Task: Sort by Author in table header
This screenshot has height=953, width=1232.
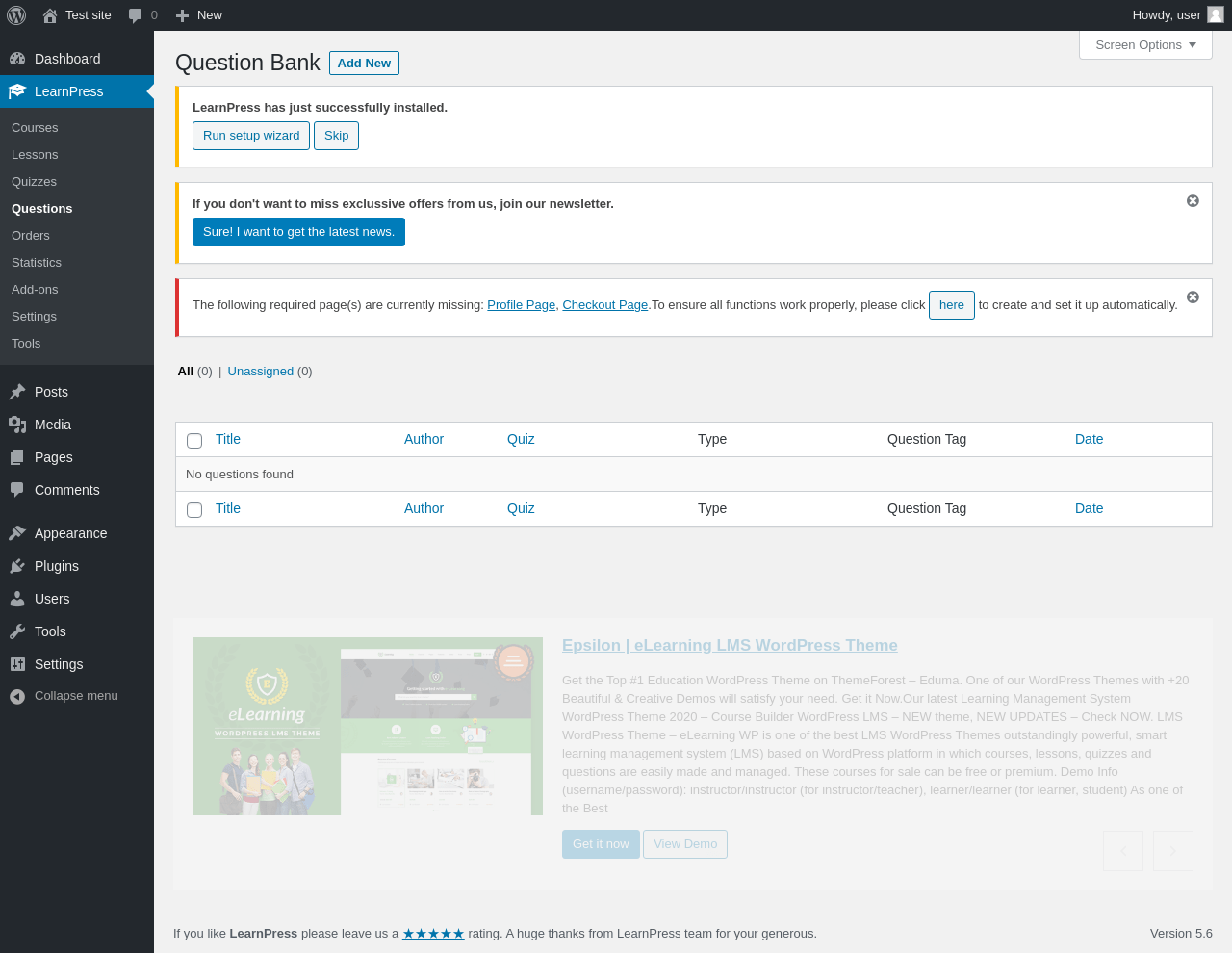Action: tap(423, 439)
